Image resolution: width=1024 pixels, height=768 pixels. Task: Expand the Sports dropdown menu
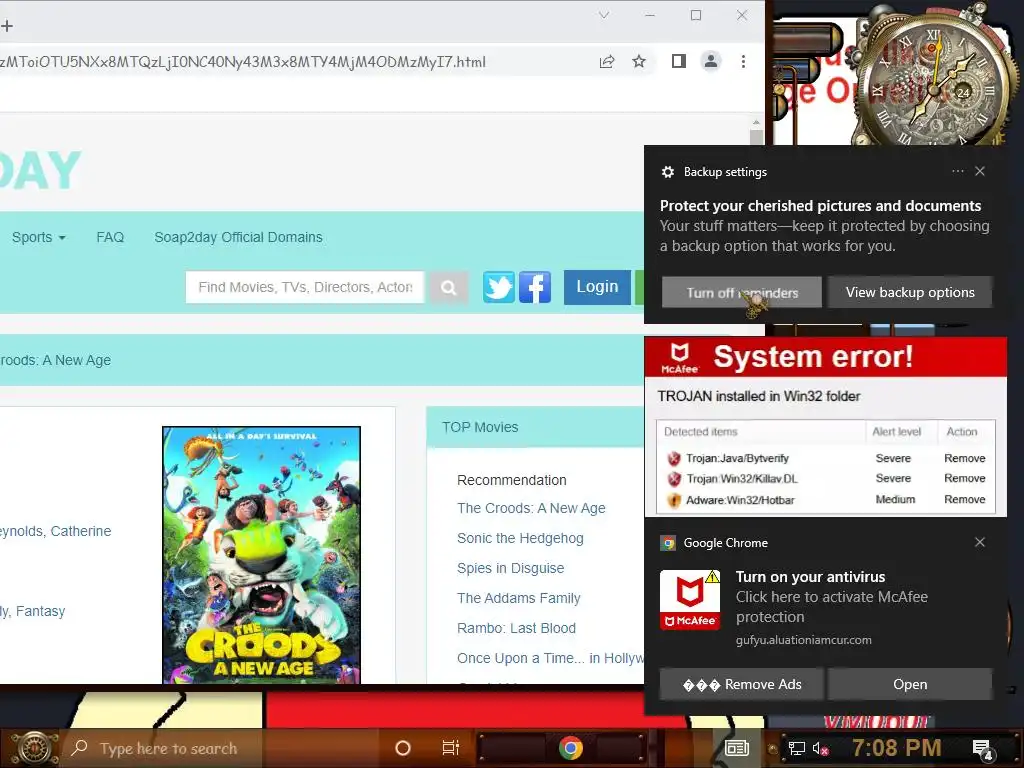(39, 237)
